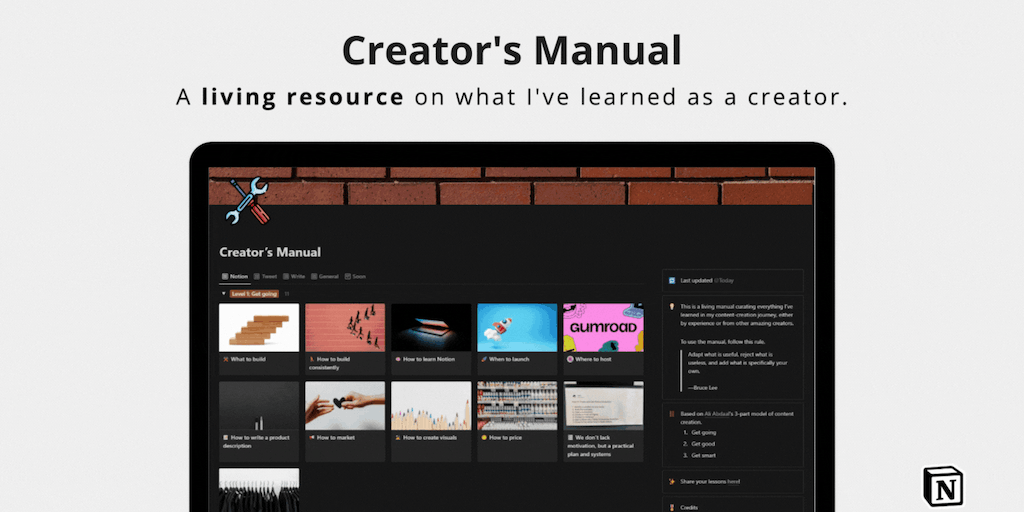Click the Bruce Lee quote attribution
Image resolution: width=1024 pixels, height=512 pixels.
(703, 387)
